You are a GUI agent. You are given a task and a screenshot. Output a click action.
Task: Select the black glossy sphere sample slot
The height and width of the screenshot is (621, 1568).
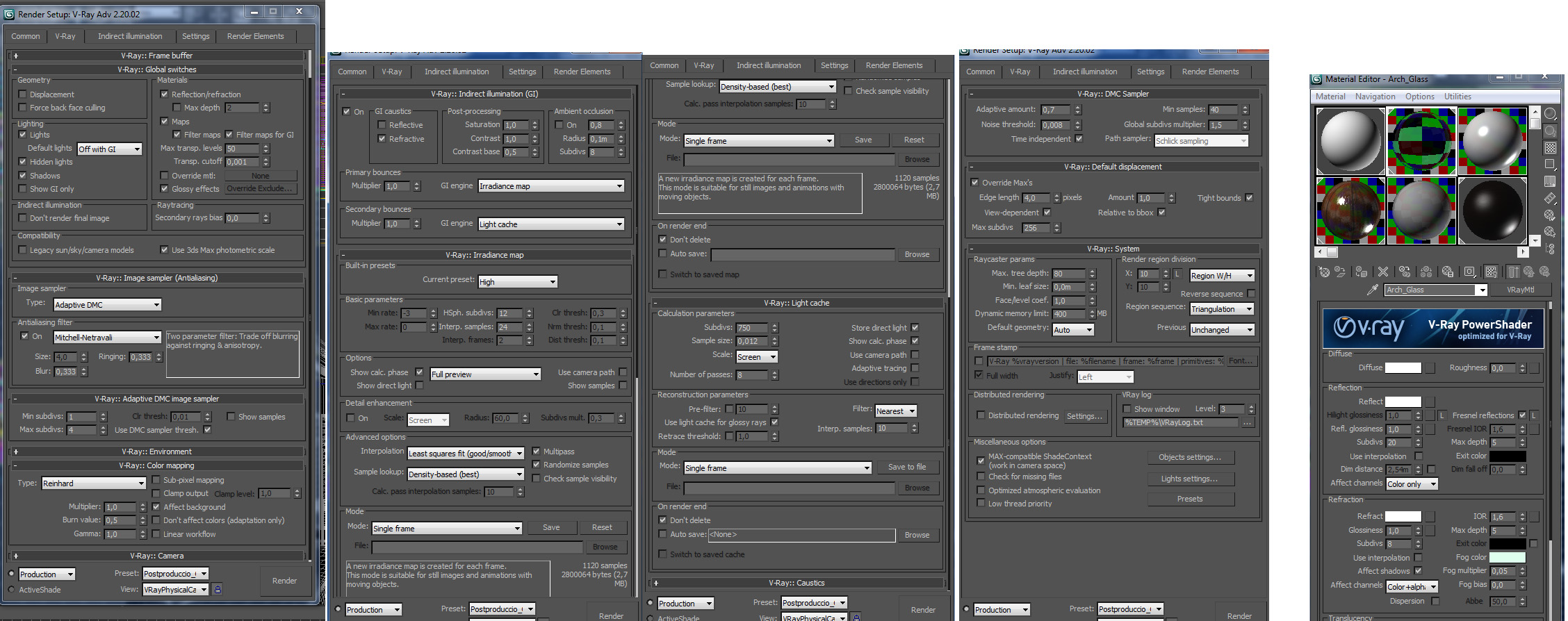1492,210
